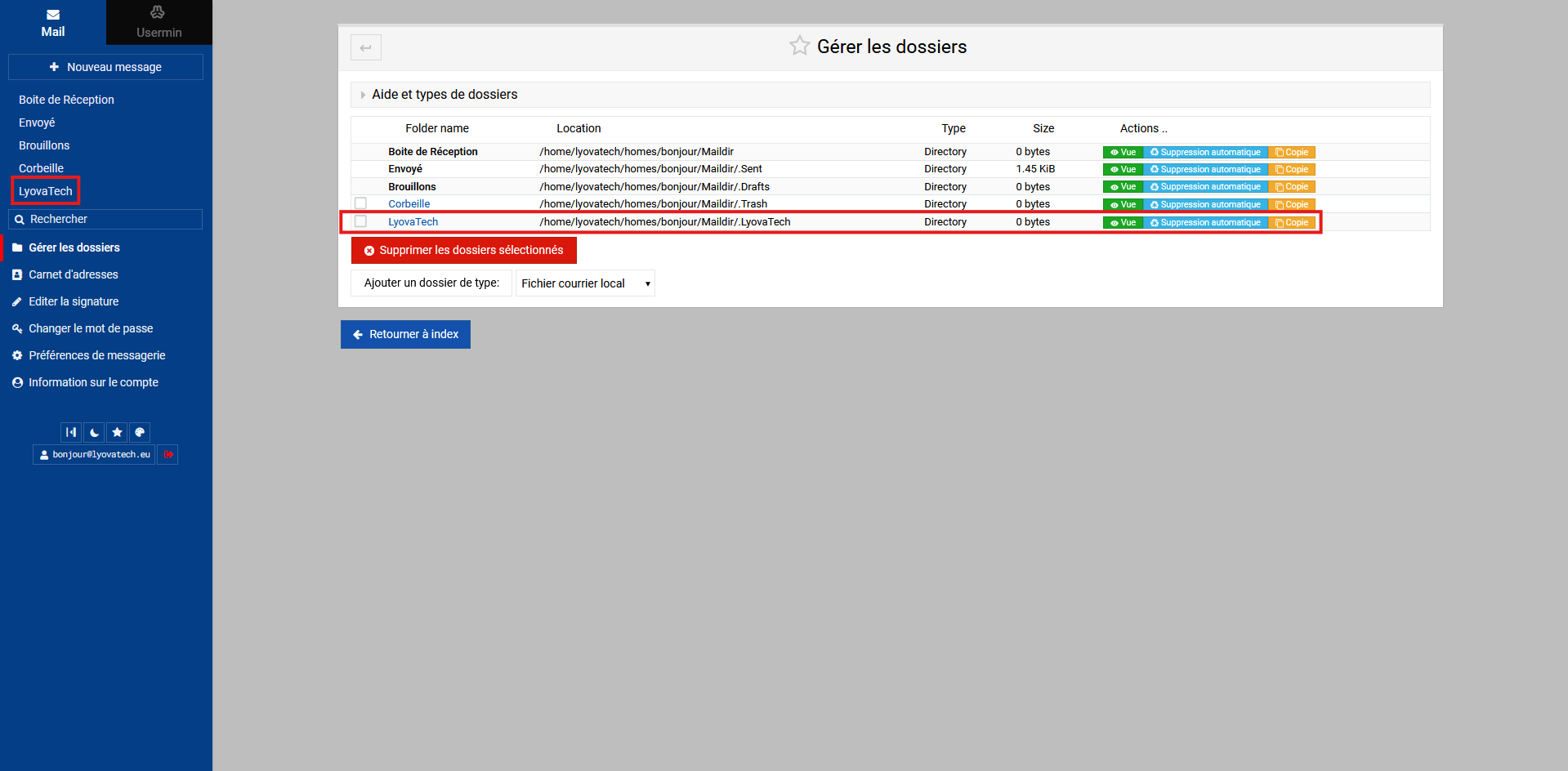1568x771 pixels.
Task: Click the red logout icon
Action: coord(168,455)
